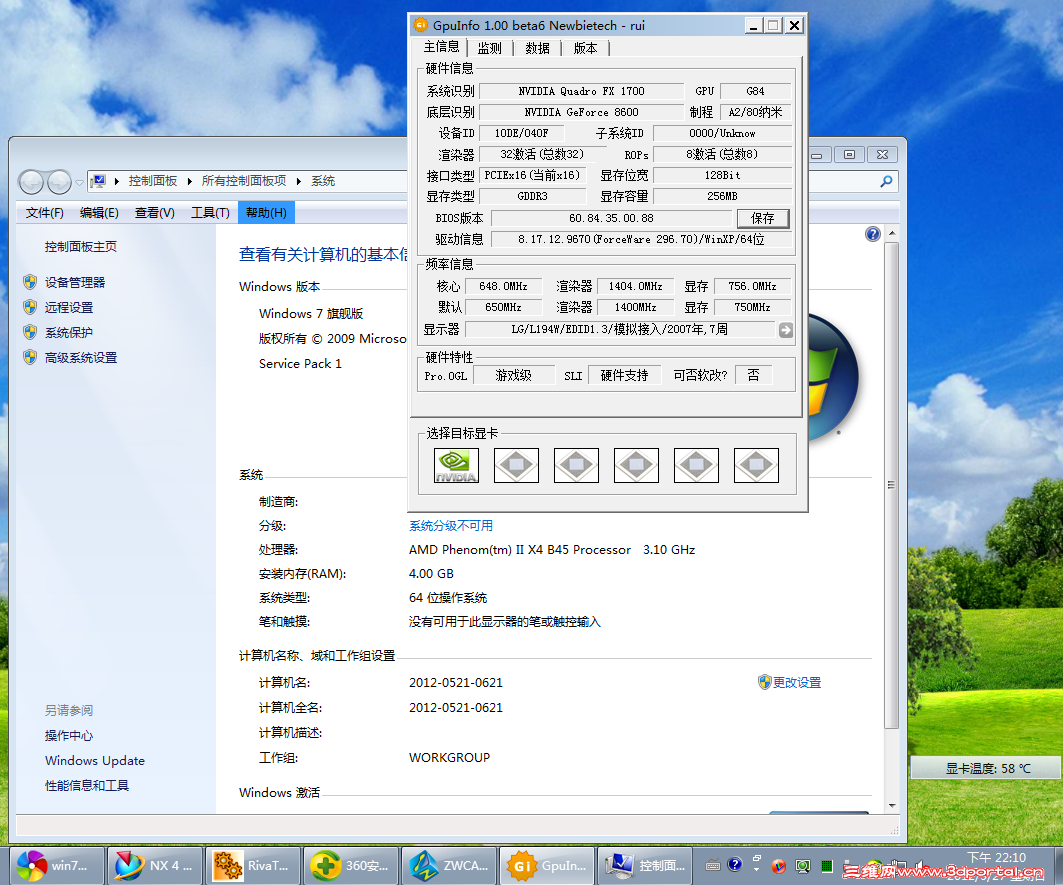Open the 编辑(E) menu
The width and height of the screenshot is (1063, 885).
pos(99,213)
